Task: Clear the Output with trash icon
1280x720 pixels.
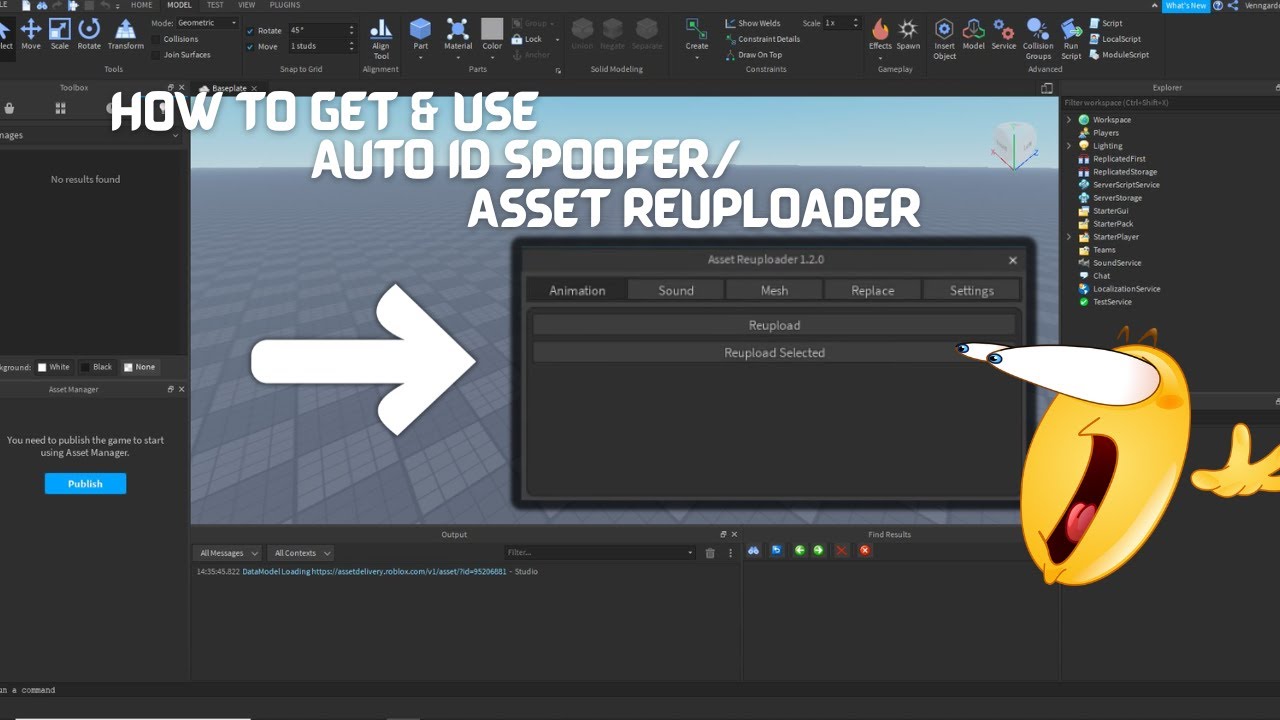Action: tap(710, 553)
